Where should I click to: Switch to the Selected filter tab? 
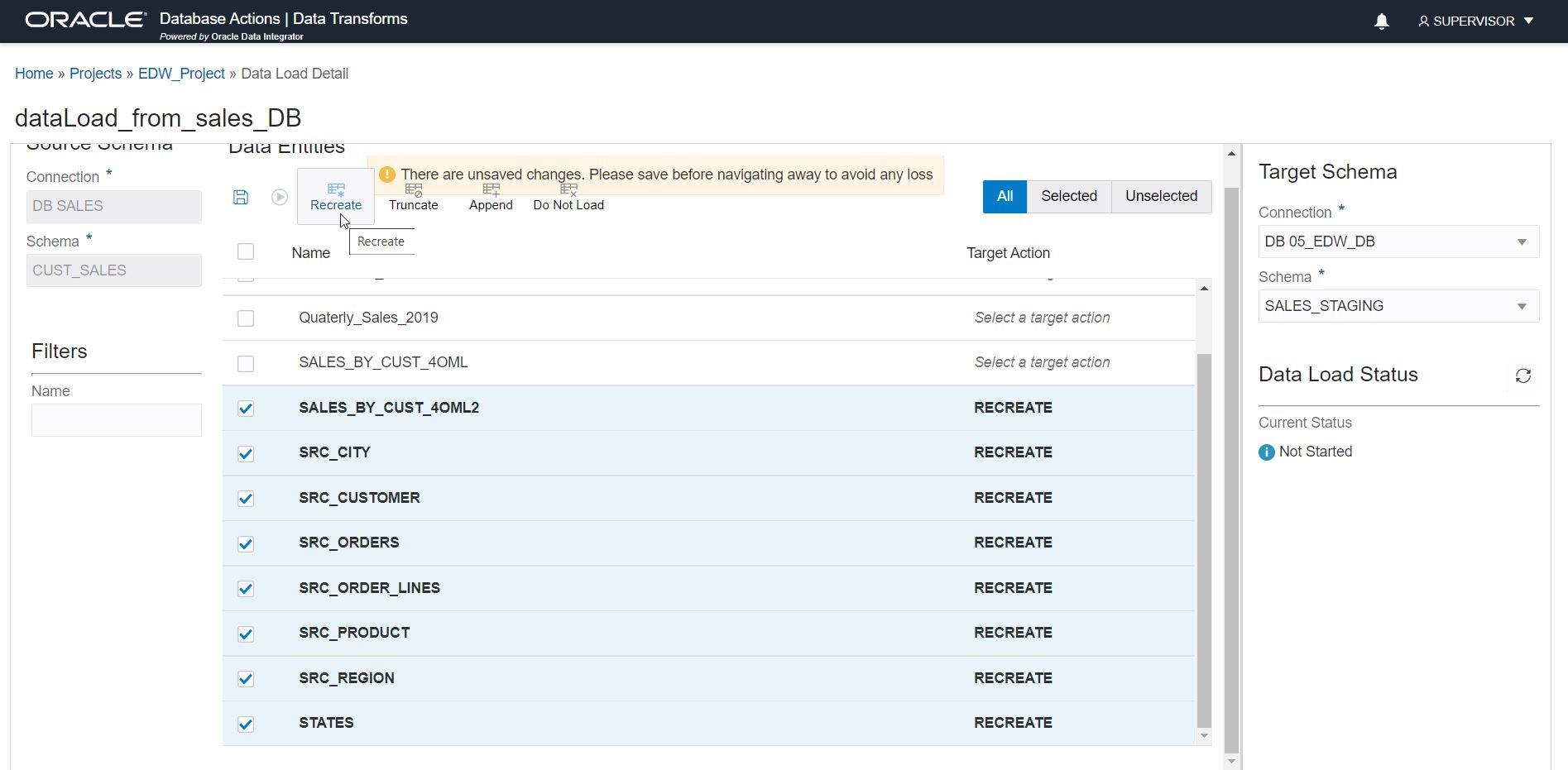tap(1068, 196)
